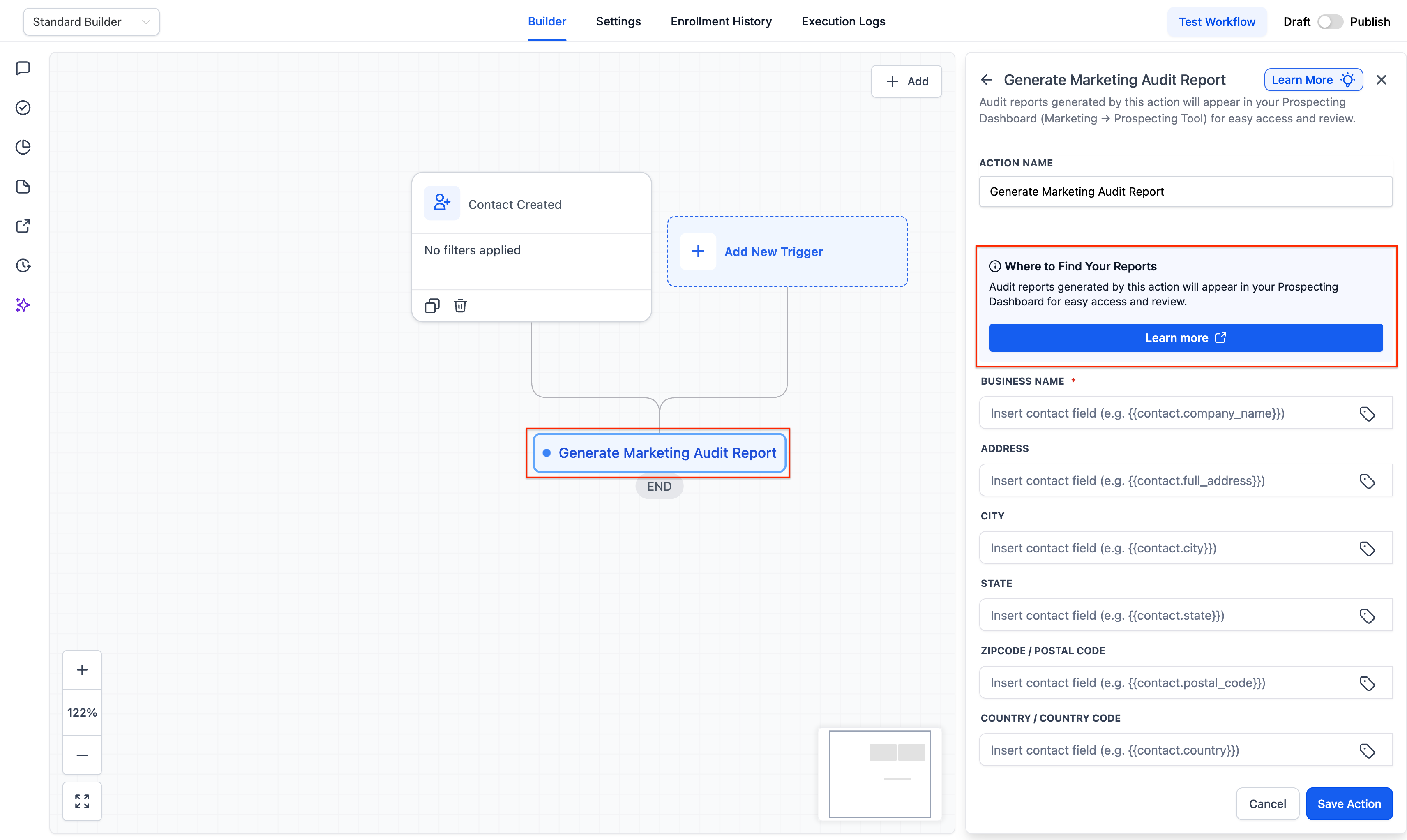Click the Action Name input field

1185,192
